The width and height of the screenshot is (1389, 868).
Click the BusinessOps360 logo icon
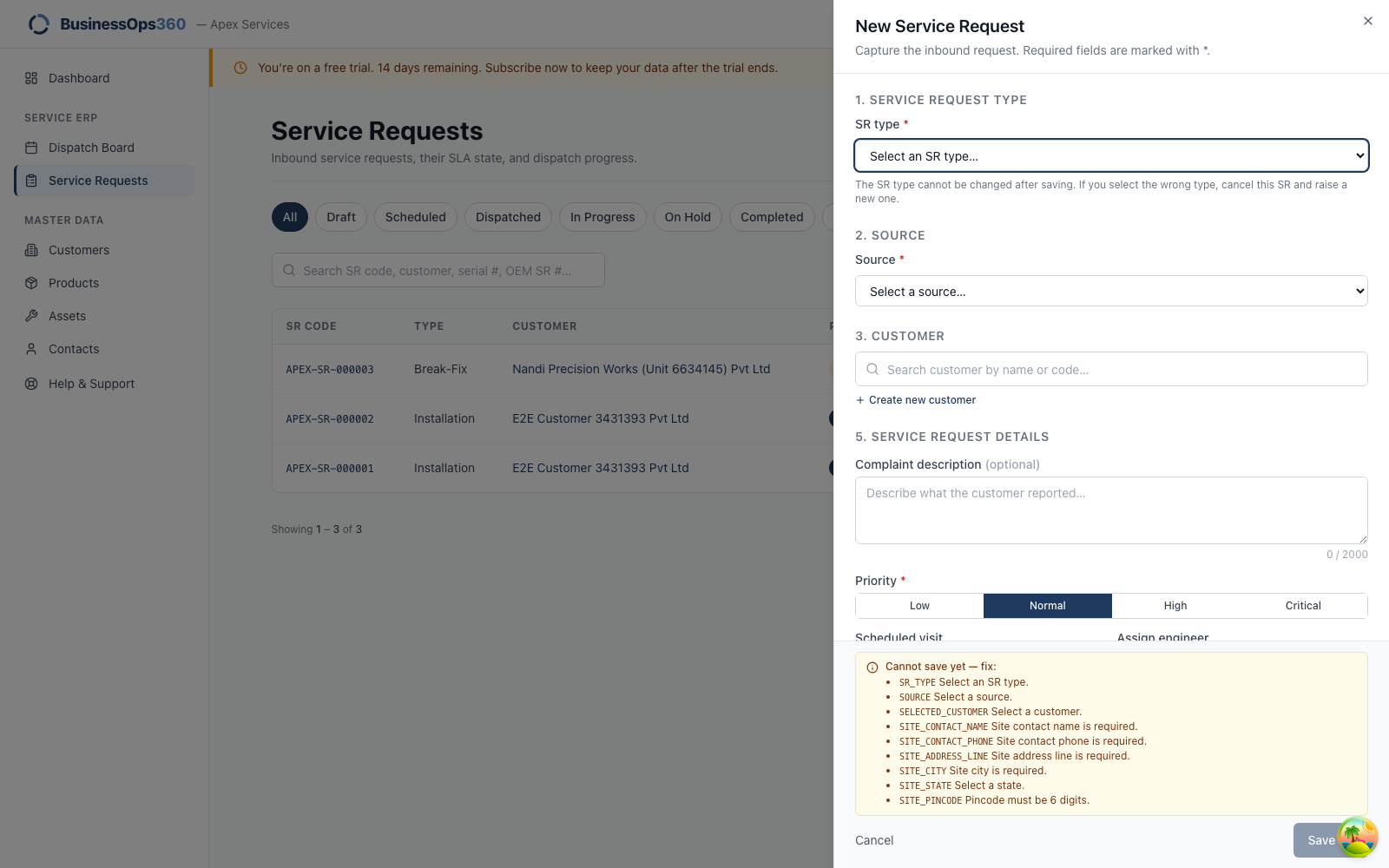tap(39, 24)
